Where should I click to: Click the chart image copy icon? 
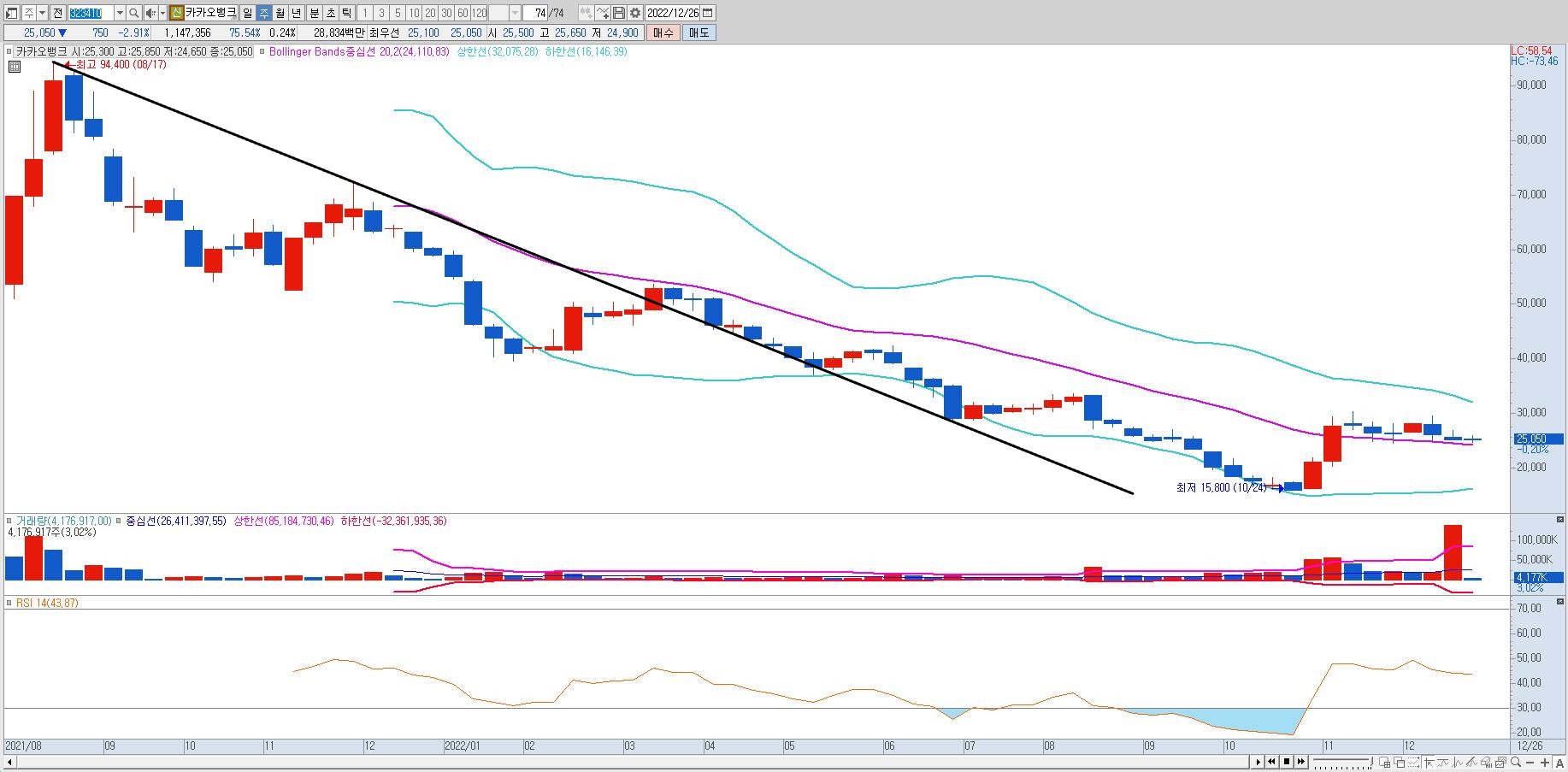click(x=1501, y=762)
